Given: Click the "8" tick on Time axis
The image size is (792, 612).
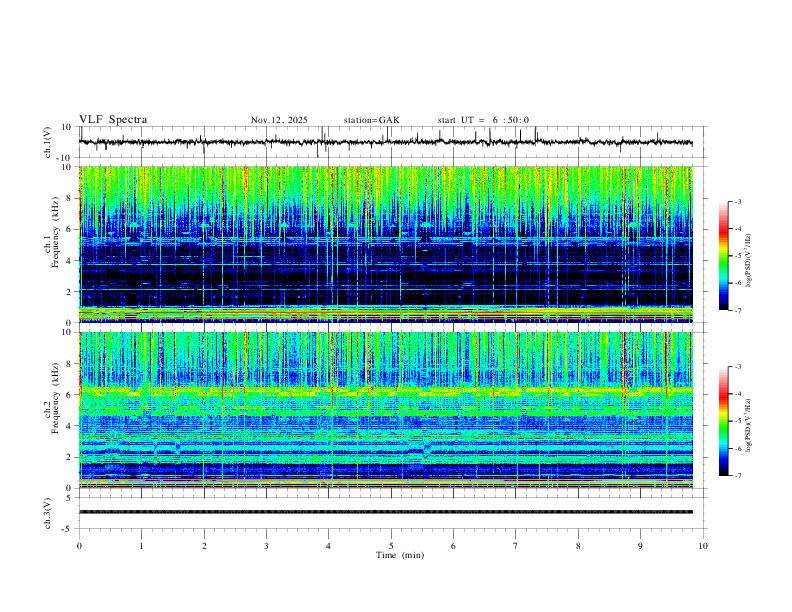Looking at the screenshot, I should 578,546.
